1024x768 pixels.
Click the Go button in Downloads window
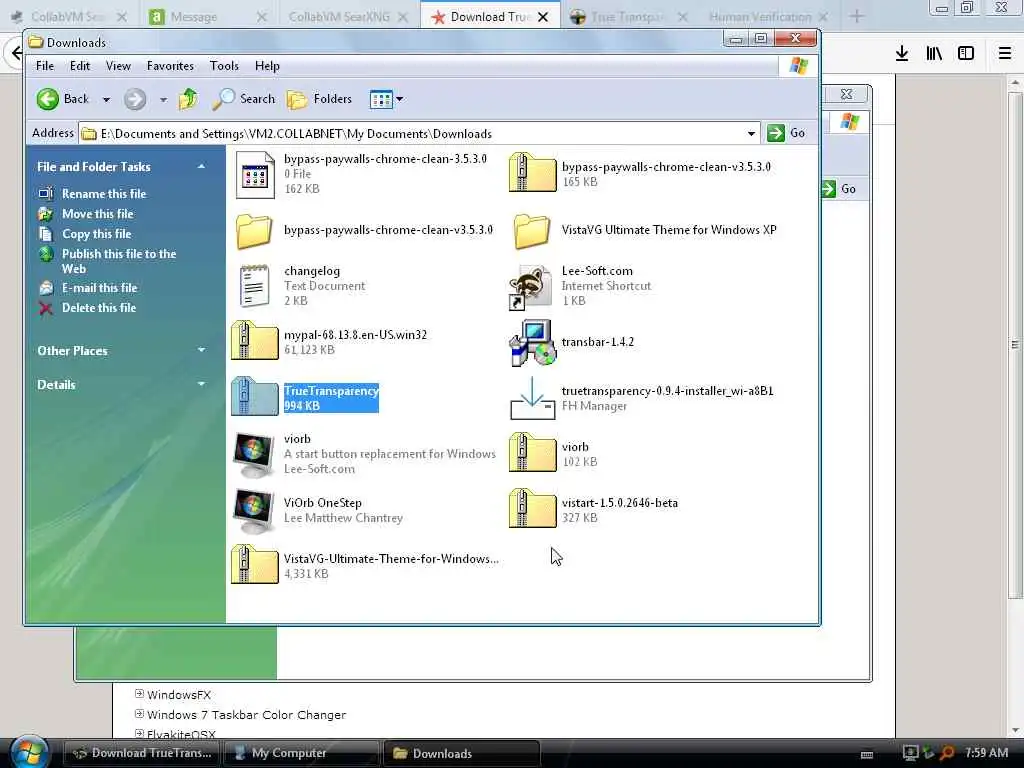point(786,133)
